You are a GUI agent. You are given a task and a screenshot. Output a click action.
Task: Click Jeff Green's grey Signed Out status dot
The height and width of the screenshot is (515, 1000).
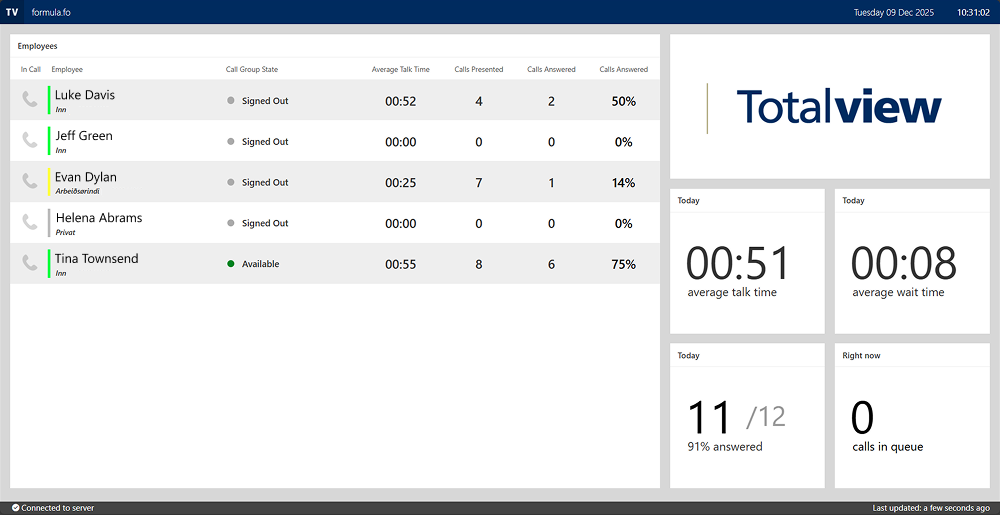pos(231,141)
